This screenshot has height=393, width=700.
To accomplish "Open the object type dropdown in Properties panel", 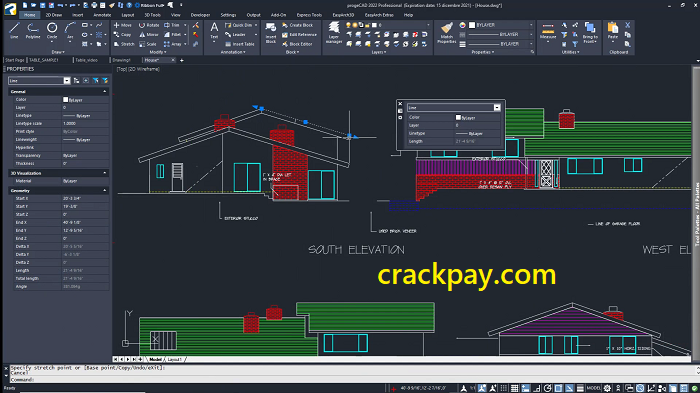I will [67, 81].
